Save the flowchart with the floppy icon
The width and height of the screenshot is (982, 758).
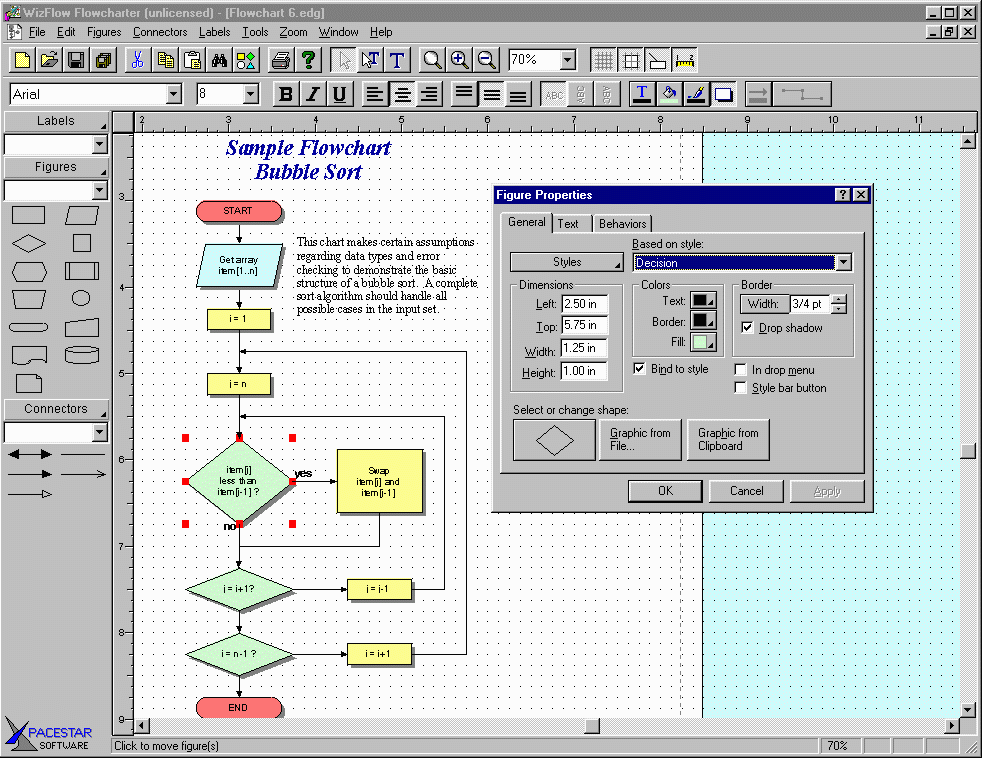coord(76,60)
